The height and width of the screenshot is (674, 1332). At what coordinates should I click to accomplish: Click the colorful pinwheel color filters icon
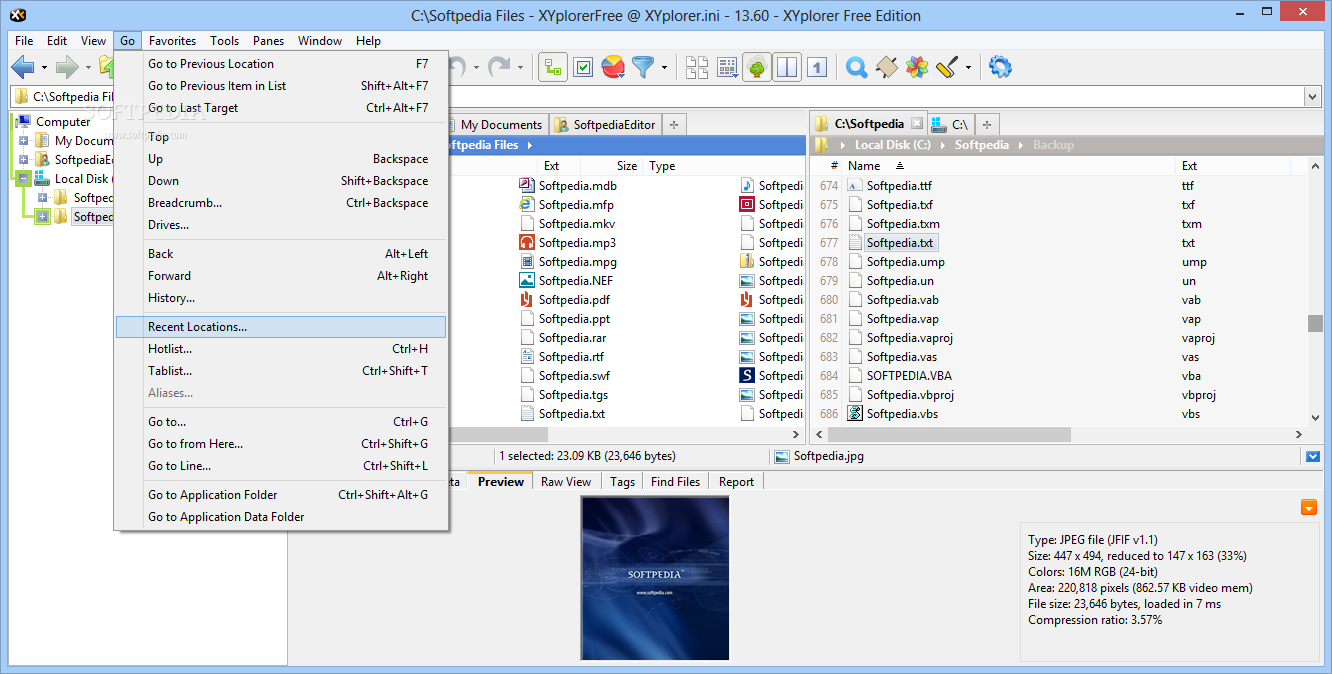[917, 67]
